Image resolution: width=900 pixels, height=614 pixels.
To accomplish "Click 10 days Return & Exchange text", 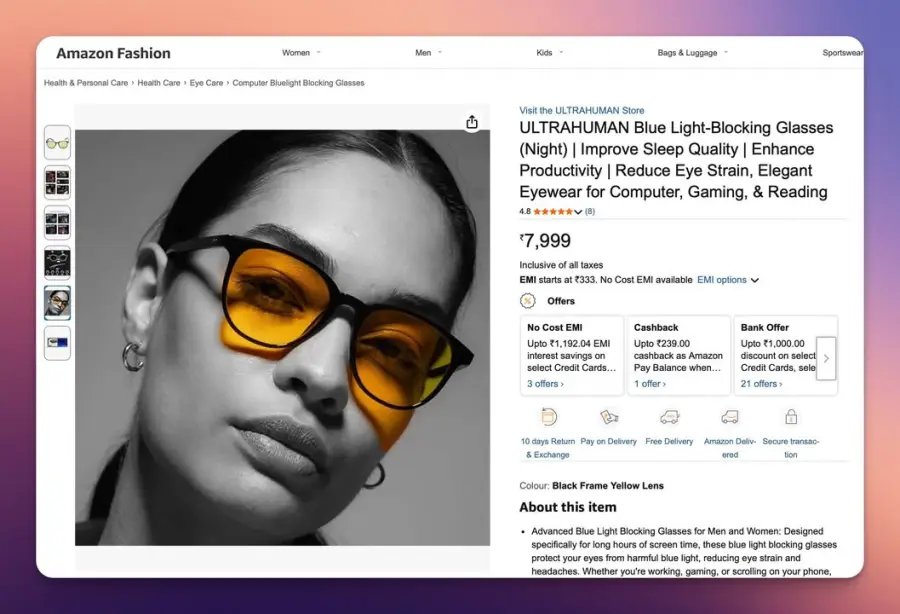I will pos(548,448).
